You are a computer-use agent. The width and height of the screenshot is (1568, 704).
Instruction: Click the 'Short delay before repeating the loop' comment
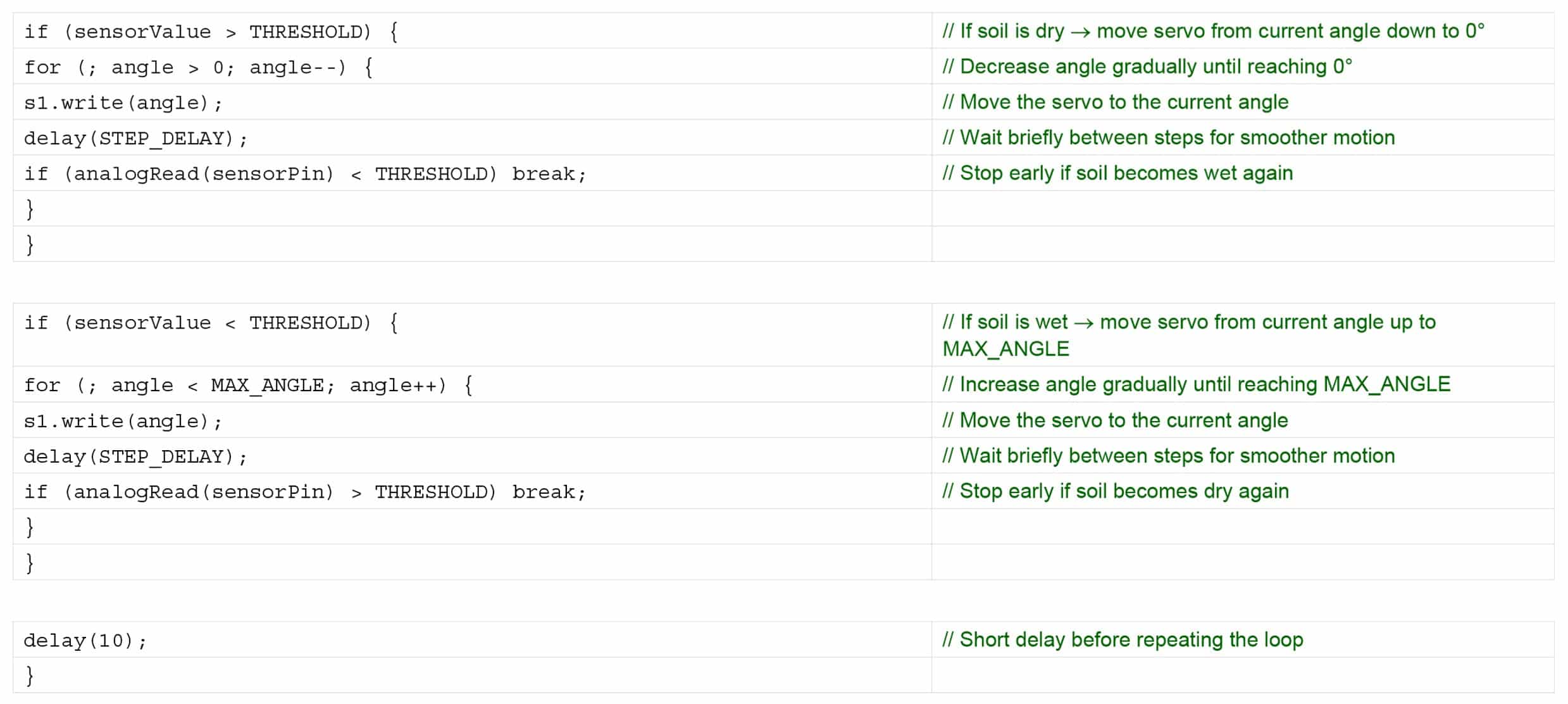(x=1122, y=639)
